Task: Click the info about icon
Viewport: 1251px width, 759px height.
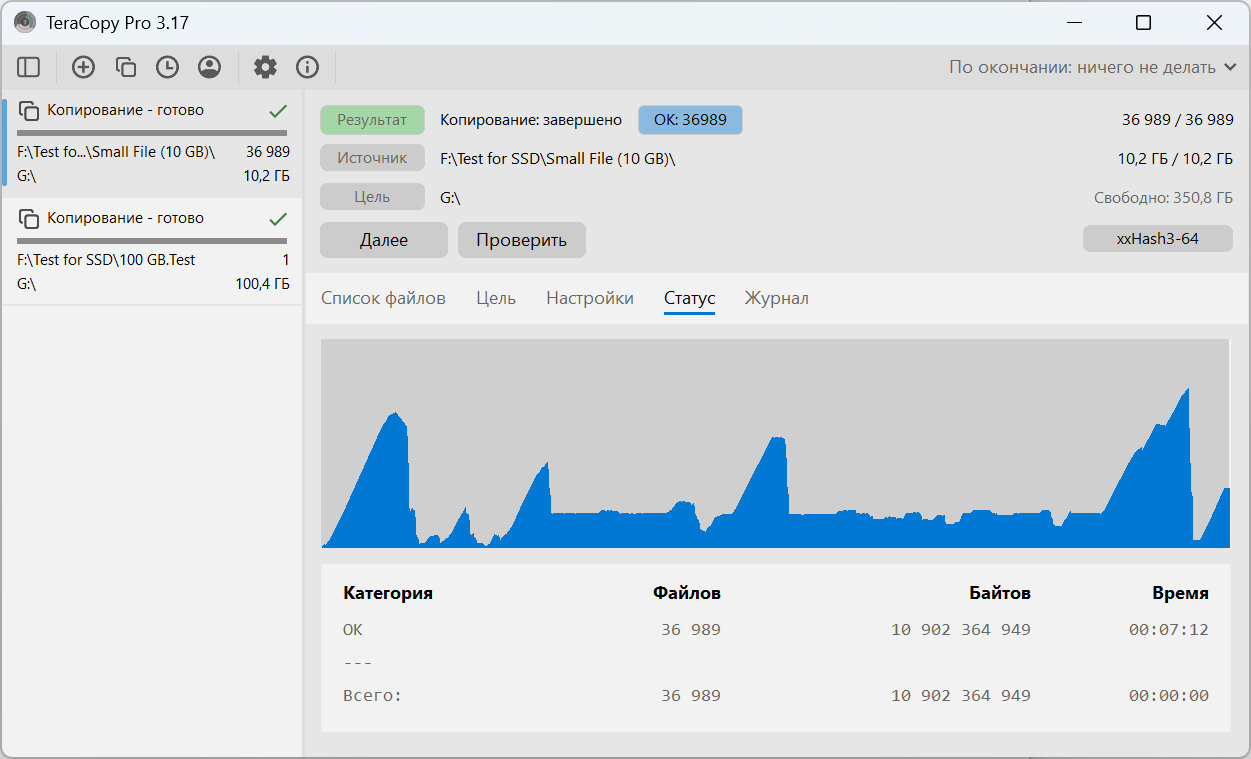Action: click(x=307, y=67)
